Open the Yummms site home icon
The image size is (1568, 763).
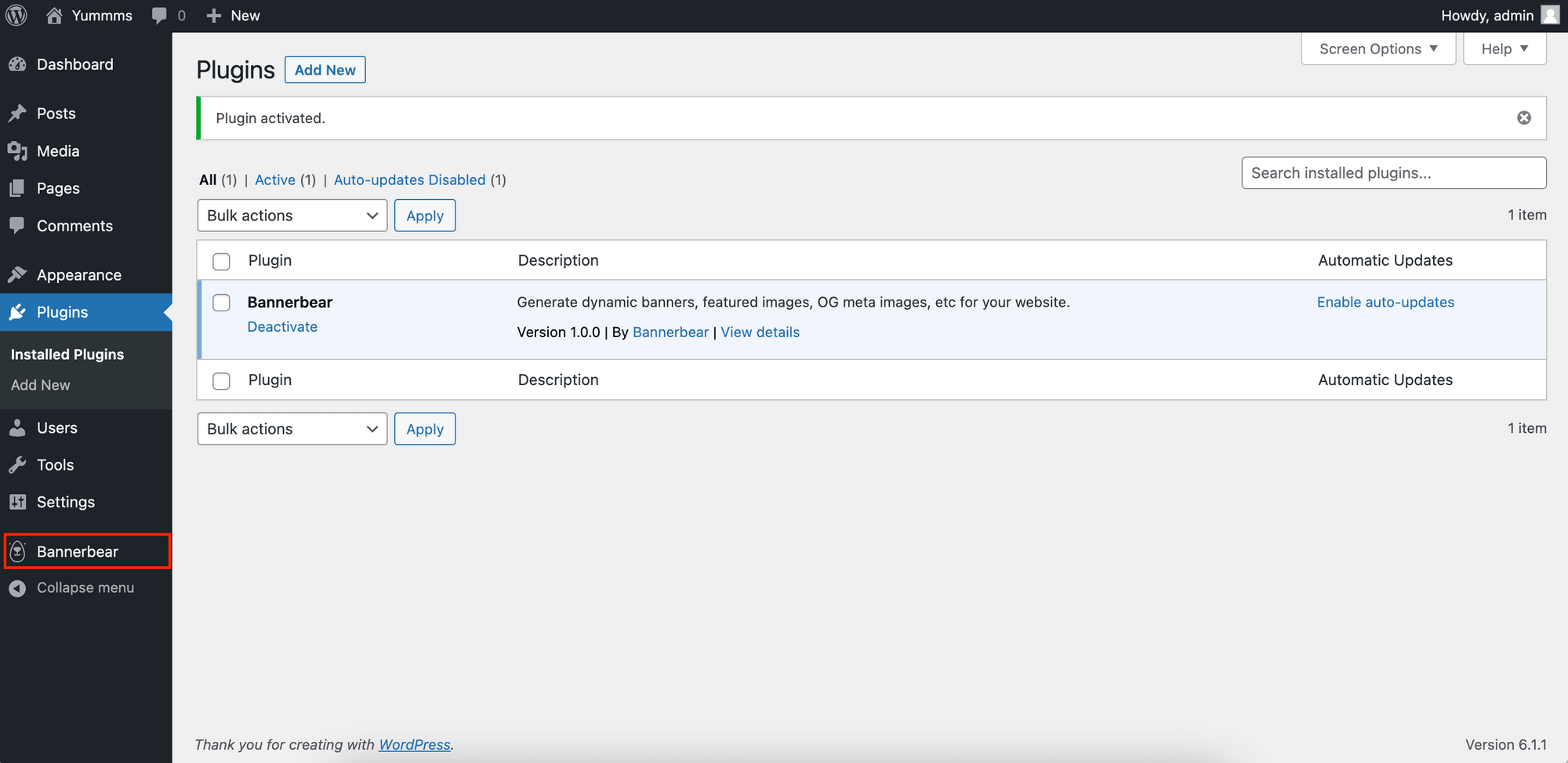coord(54,16)
